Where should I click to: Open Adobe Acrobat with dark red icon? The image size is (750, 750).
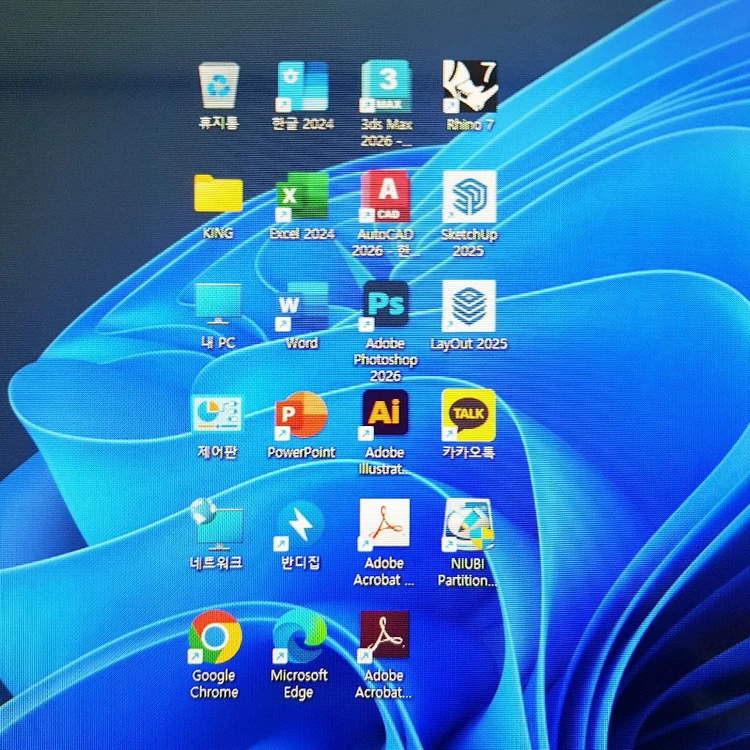click(384, 636)
